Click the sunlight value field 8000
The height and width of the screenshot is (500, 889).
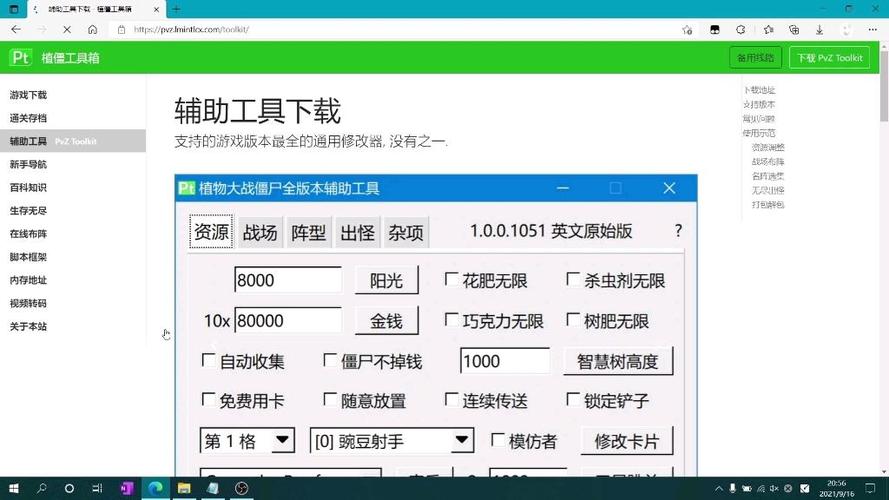[288, 280]
